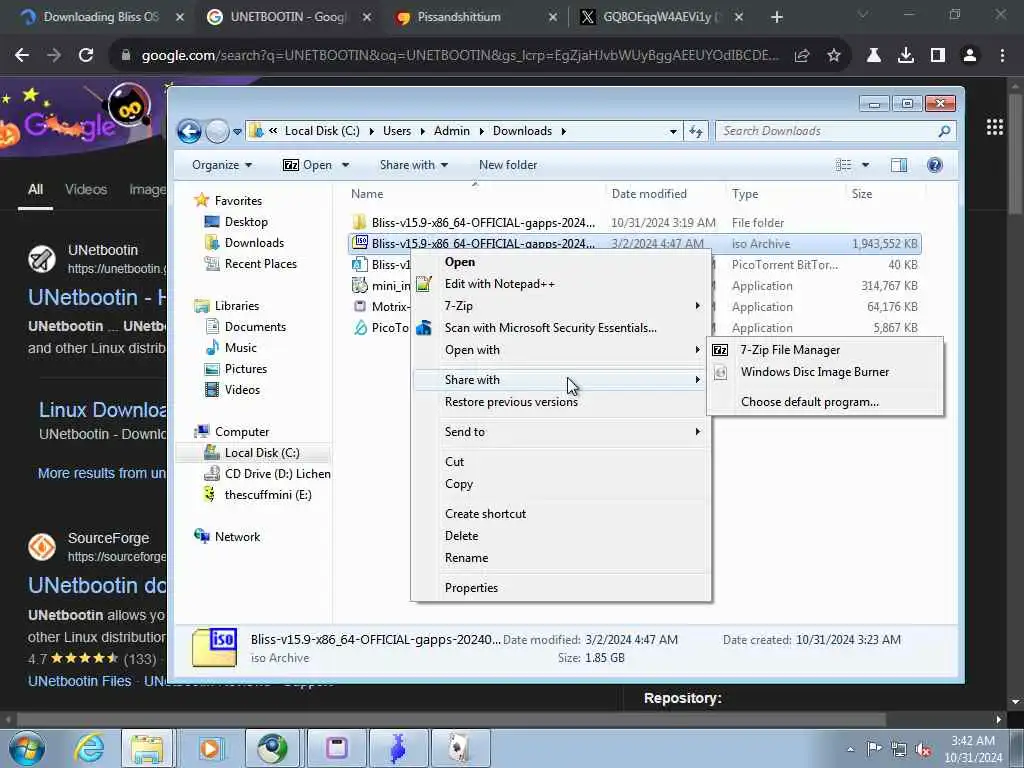The width and height of the screenshot is (1024, 768).
Task: Select Rename from context menu
Action: click(562, 558)
